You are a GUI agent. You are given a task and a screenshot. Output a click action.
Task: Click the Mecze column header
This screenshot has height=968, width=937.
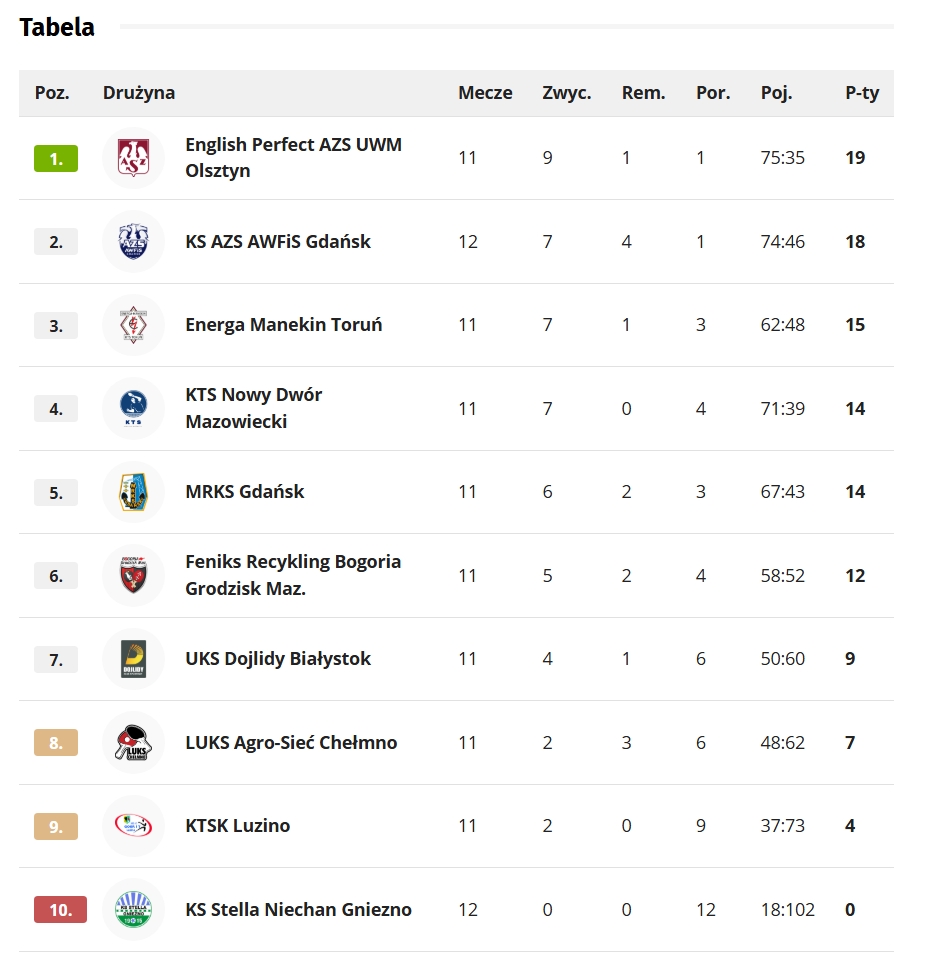click(485, 93)
